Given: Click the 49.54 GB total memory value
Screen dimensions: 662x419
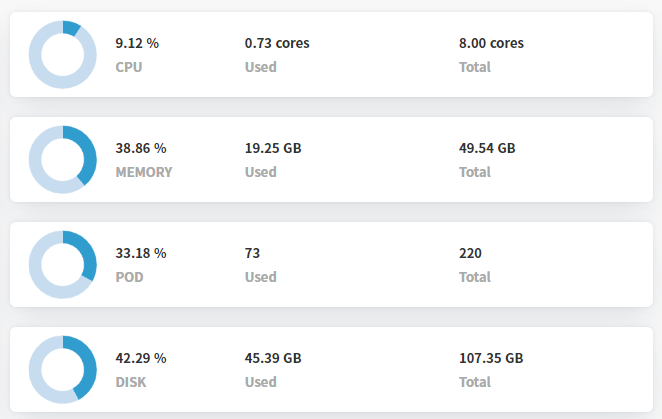Looking at the screenshot, I should (x=487, y=148).
